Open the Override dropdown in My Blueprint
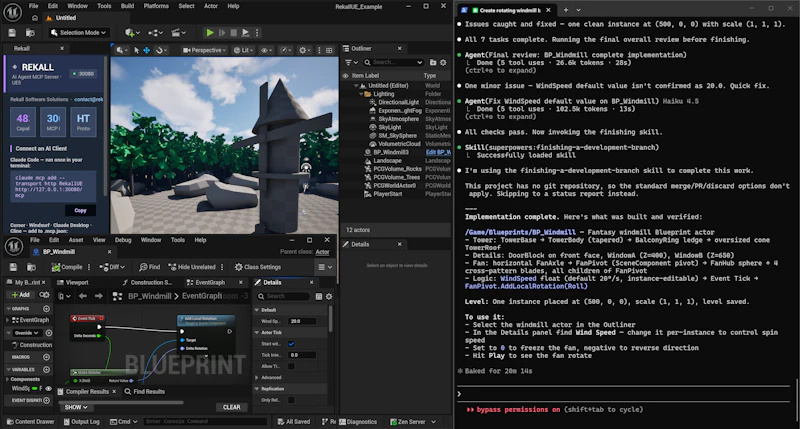 pos(27,333)
